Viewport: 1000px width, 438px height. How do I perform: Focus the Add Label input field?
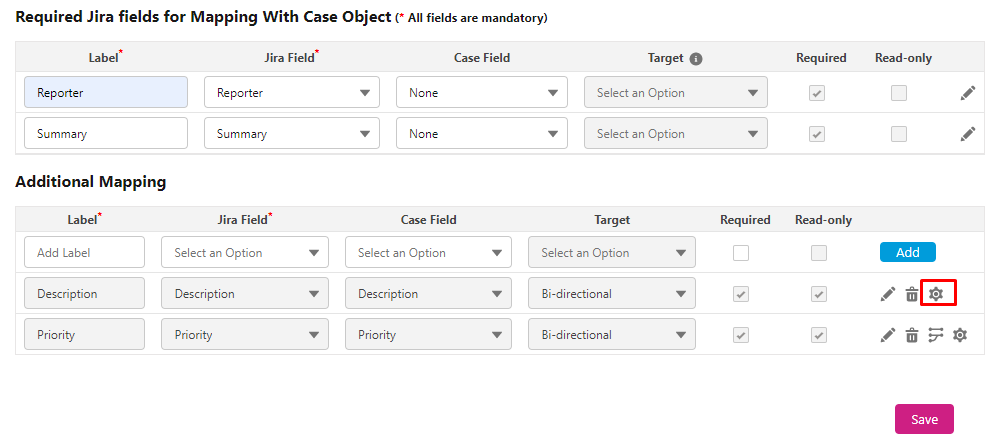pos(85,252)
